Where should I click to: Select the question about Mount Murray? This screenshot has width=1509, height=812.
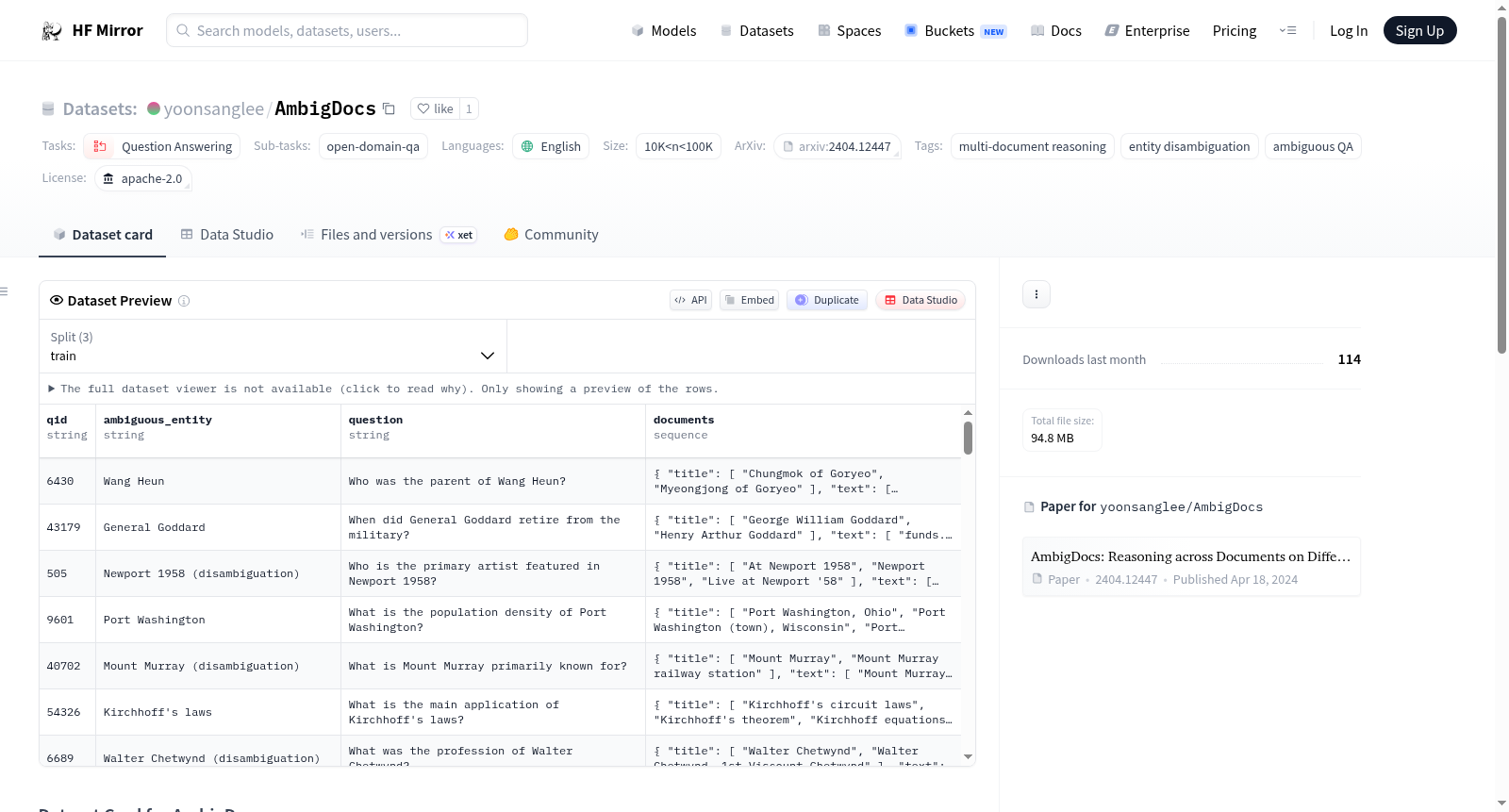(493, 666)
